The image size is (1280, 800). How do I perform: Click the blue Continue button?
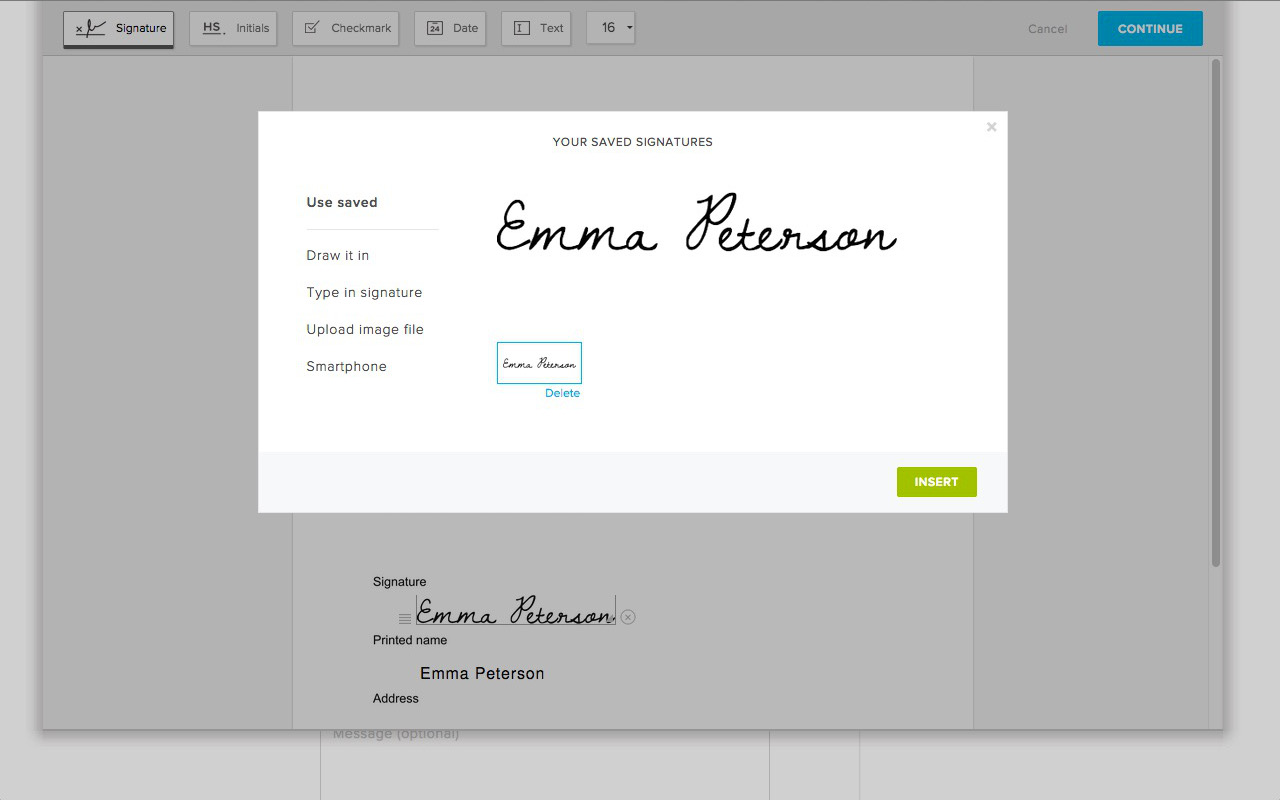coord(1150,29)
